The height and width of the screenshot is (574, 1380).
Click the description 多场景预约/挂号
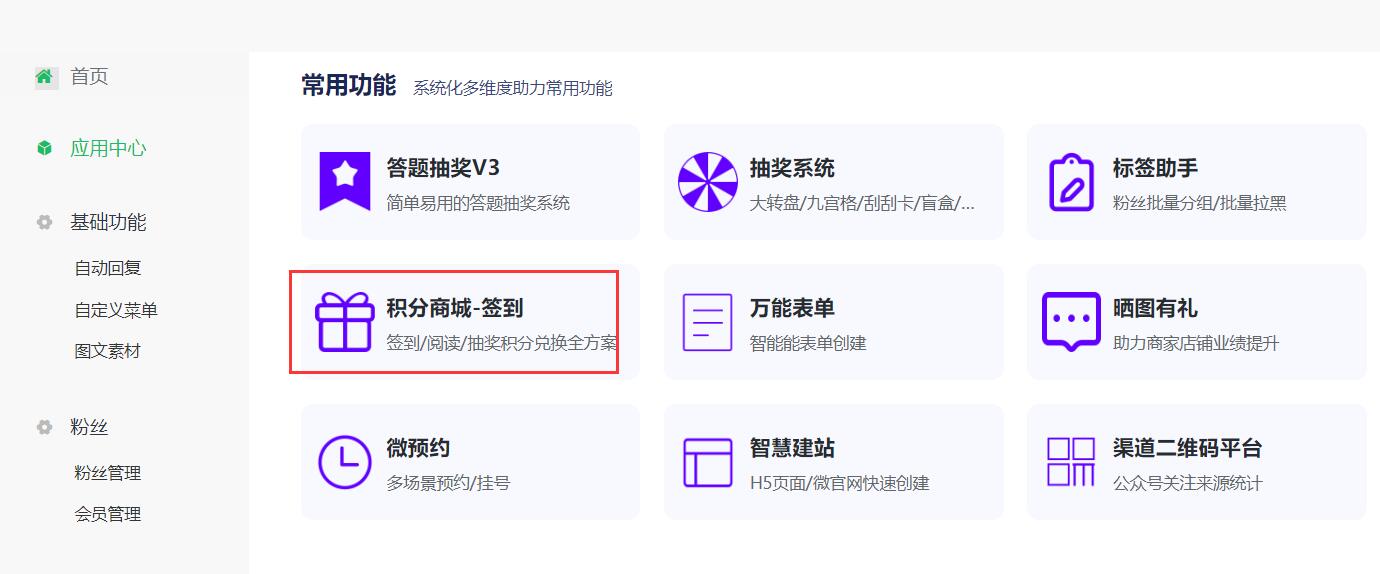pyautogui.click(x=448, y=483)
